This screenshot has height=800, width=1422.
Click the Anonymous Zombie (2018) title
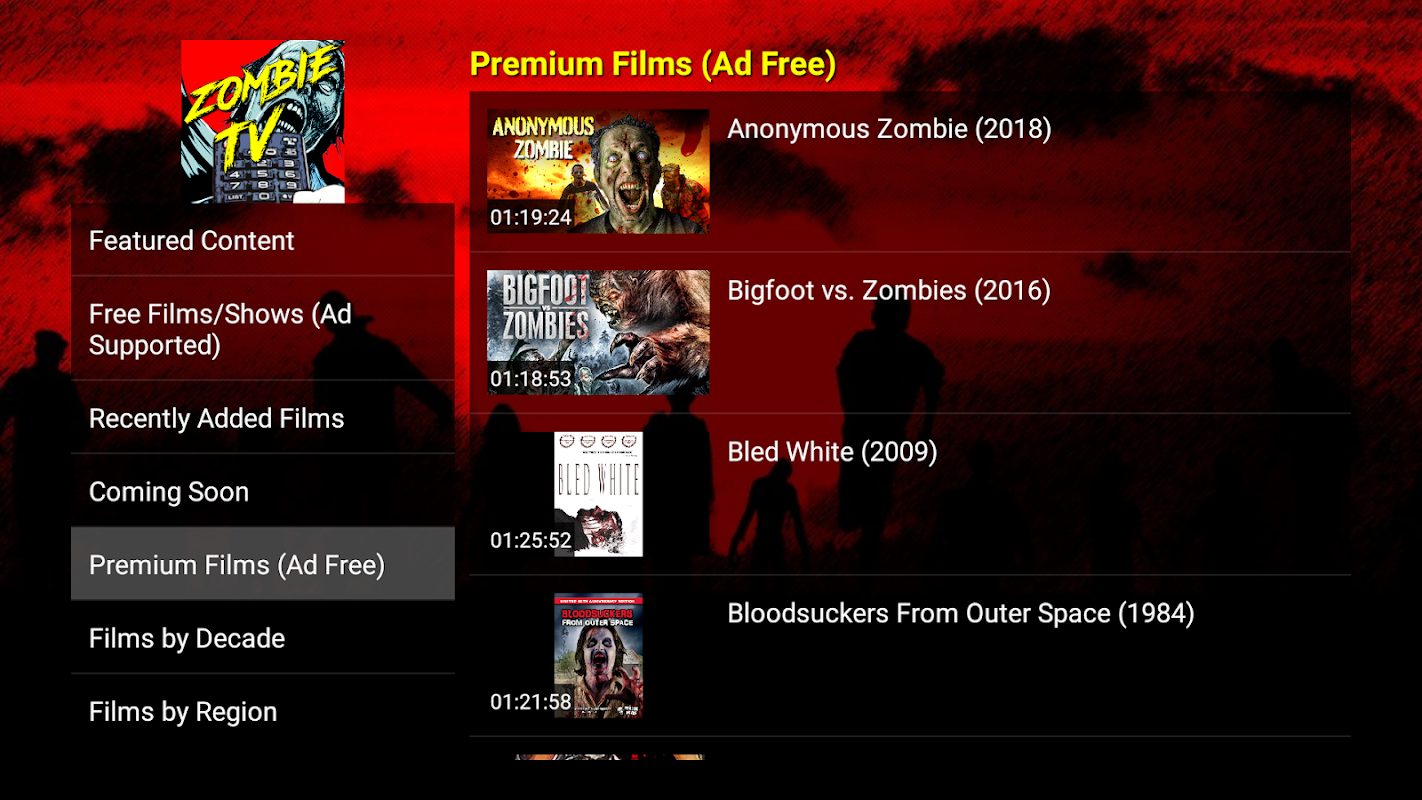(x=889, y=129)
